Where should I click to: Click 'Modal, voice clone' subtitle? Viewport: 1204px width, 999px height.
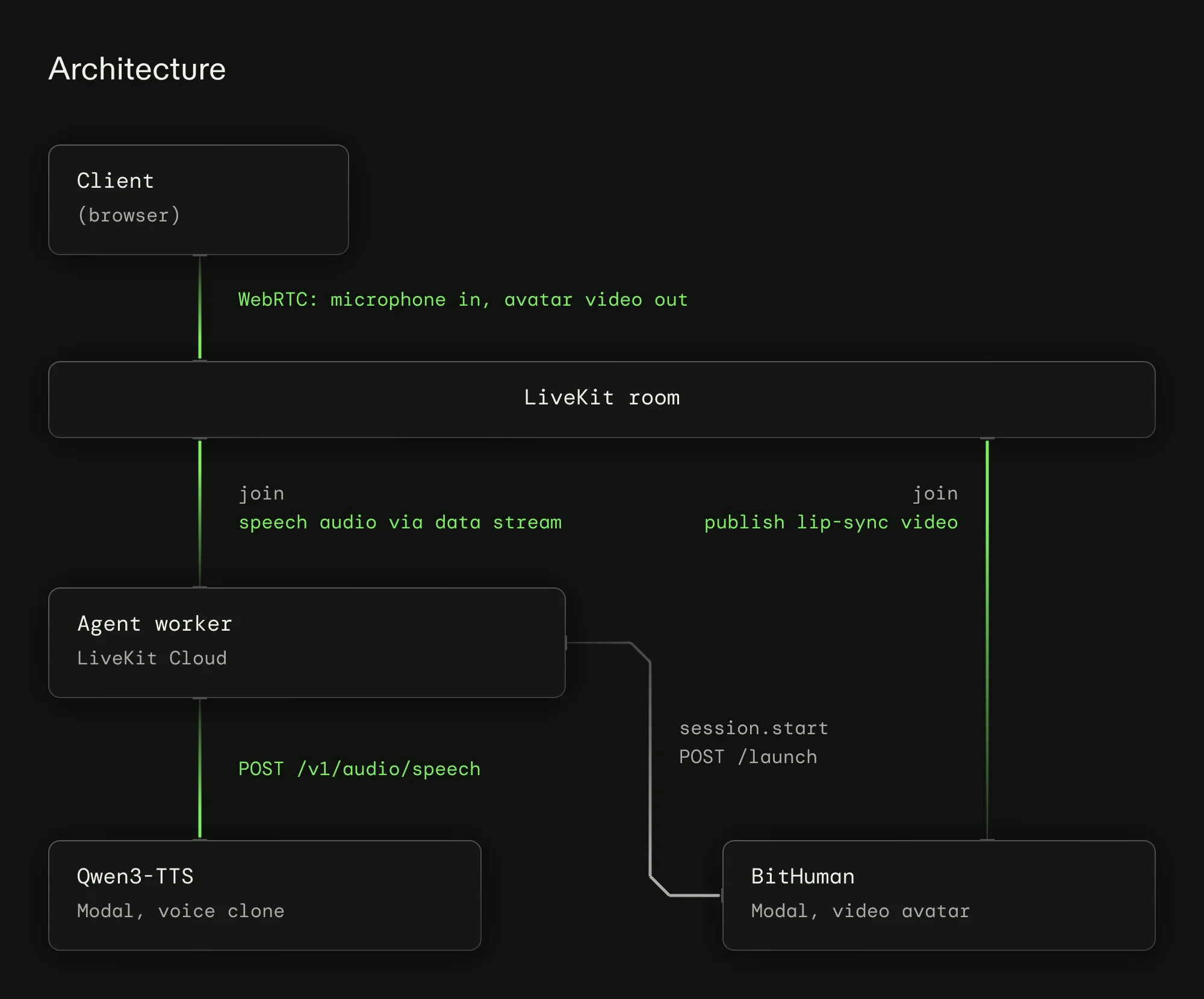(x=181, y=911)
